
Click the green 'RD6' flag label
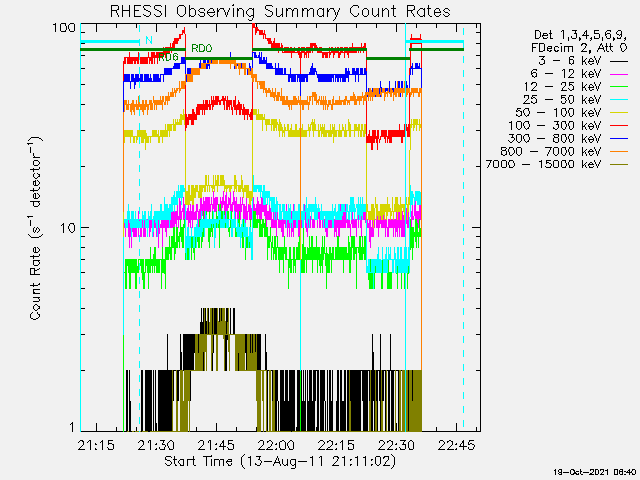pyautogui.click(x=168, y=57)
